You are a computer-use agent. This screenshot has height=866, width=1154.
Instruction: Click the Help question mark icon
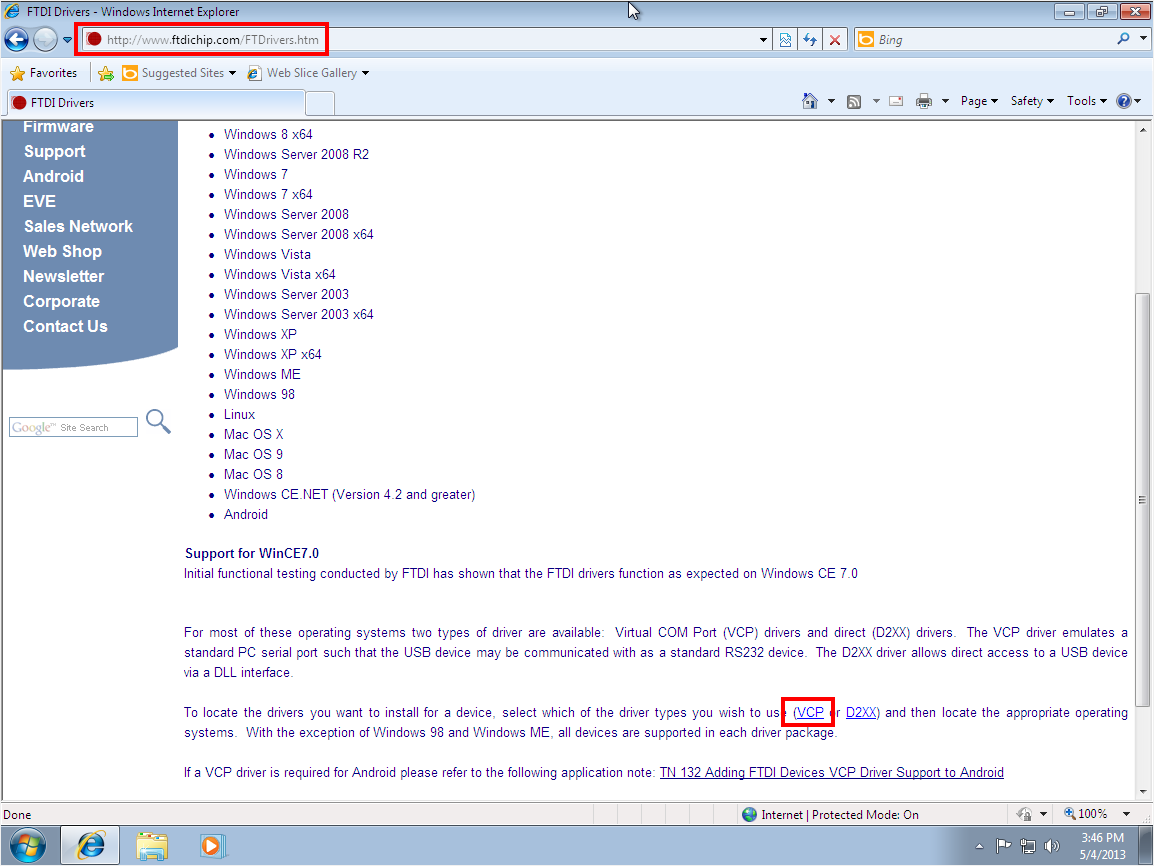tap(1124, 101)
